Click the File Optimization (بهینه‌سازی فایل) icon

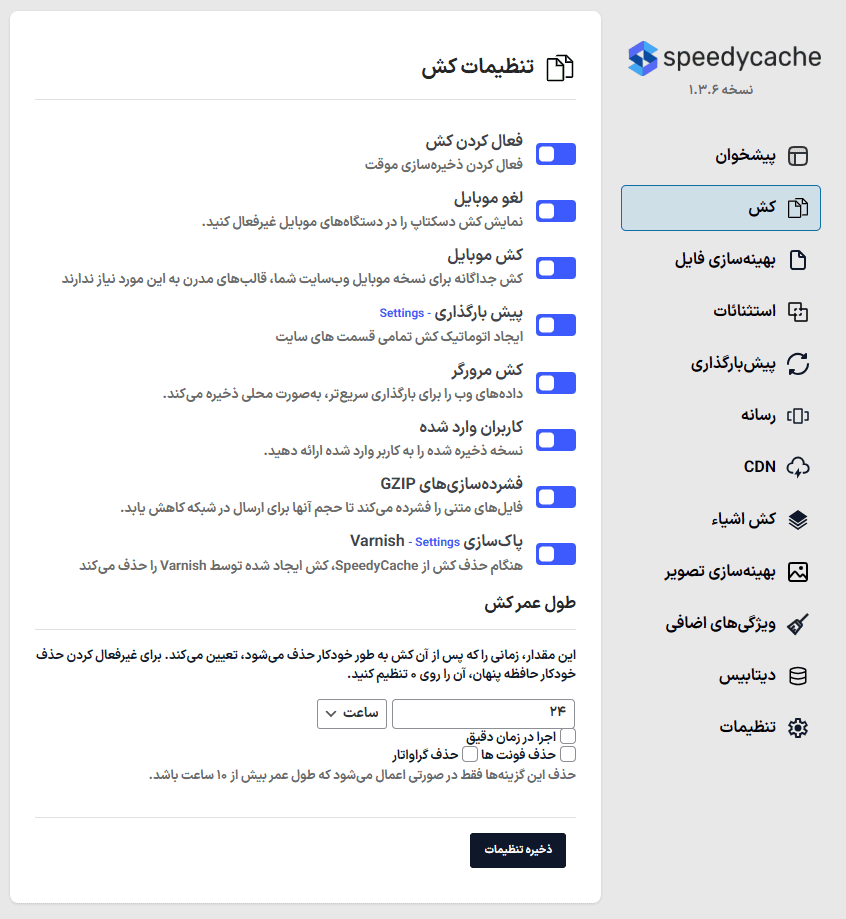point(798,260)
